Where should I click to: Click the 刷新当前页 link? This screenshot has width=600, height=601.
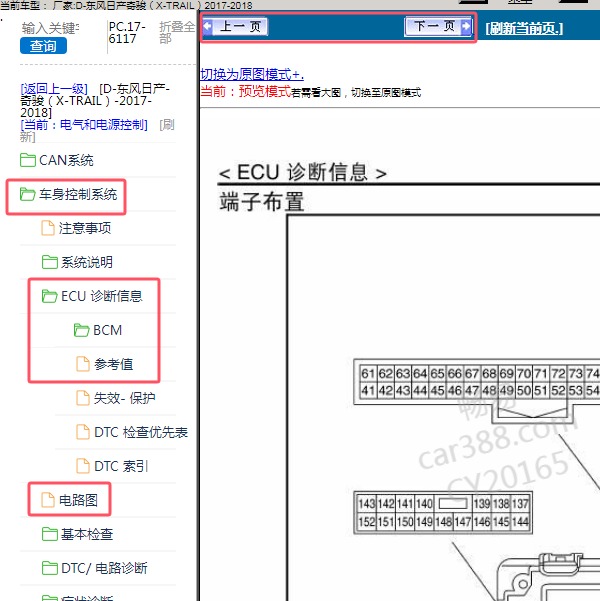pos(524,28)
